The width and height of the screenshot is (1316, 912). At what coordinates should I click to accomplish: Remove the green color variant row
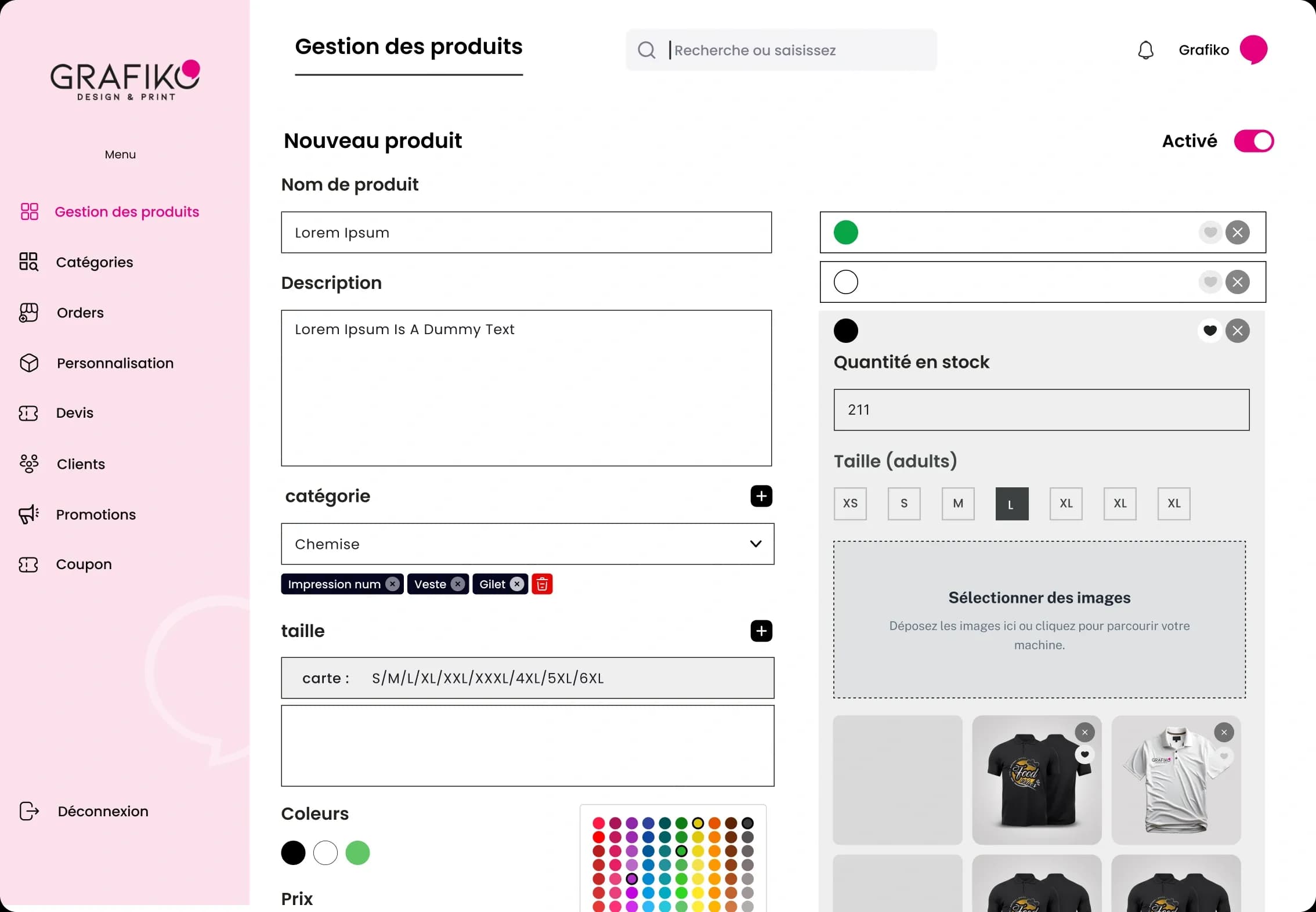click(x=1237, y=233)
